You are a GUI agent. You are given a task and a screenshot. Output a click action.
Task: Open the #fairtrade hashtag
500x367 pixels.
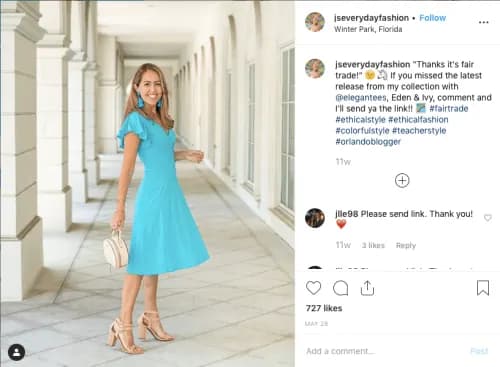click(x=449, y=108)
